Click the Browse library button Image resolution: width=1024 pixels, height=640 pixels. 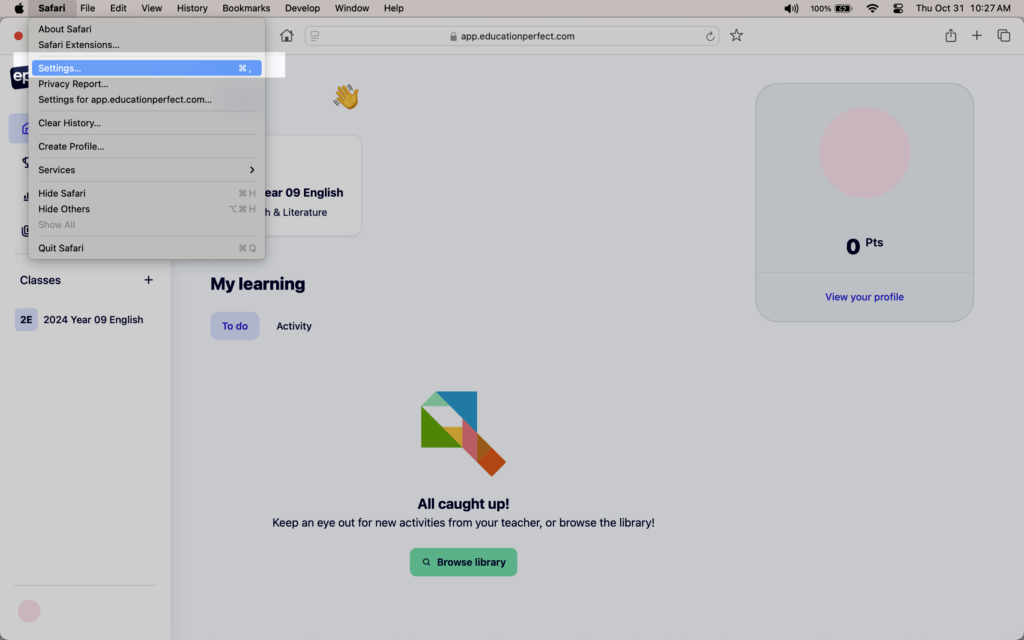[x=463, y=562]
